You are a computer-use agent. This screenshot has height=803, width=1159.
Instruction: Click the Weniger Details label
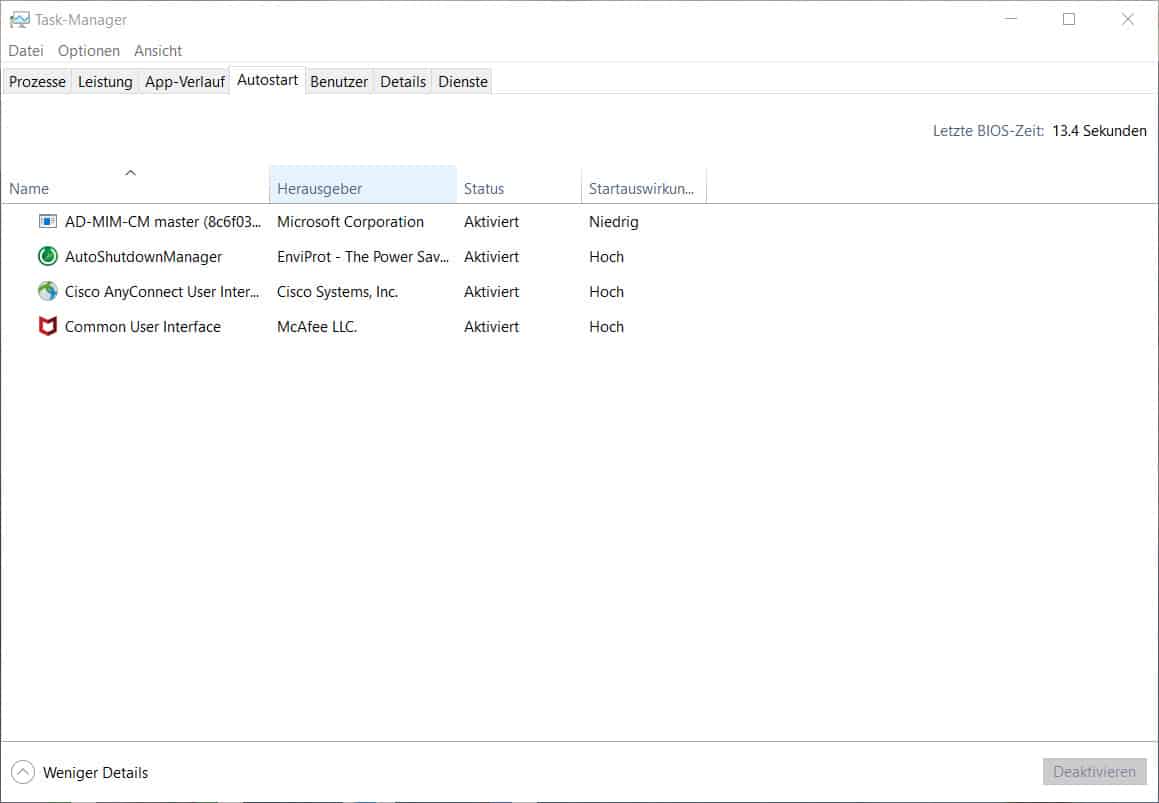pos(95,773)
